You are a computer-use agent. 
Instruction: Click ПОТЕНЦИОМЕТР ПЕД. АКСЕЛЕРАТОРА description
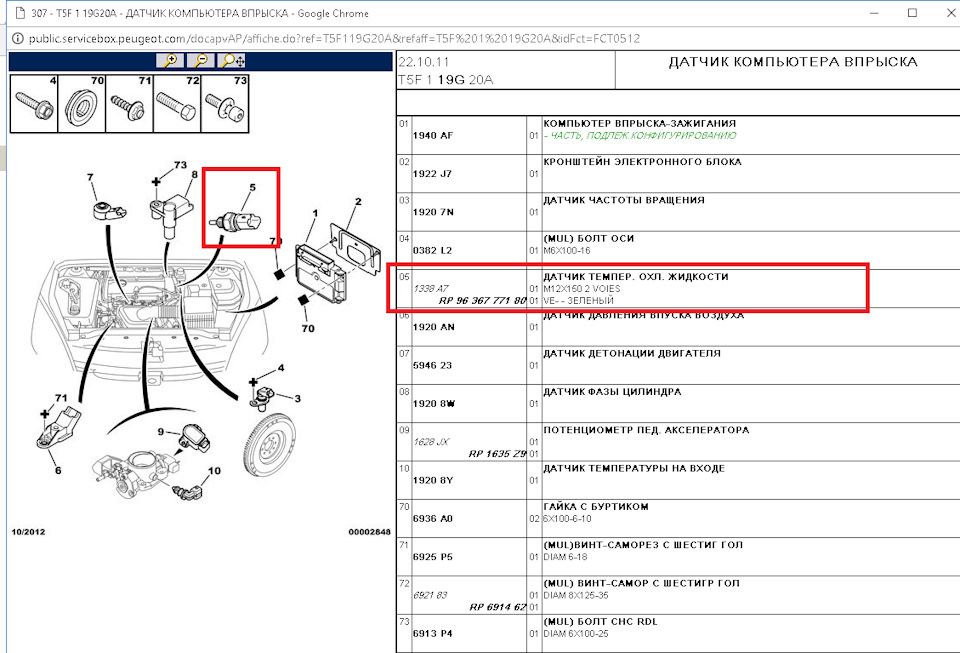pyautogui.click(x=646, y=430)
